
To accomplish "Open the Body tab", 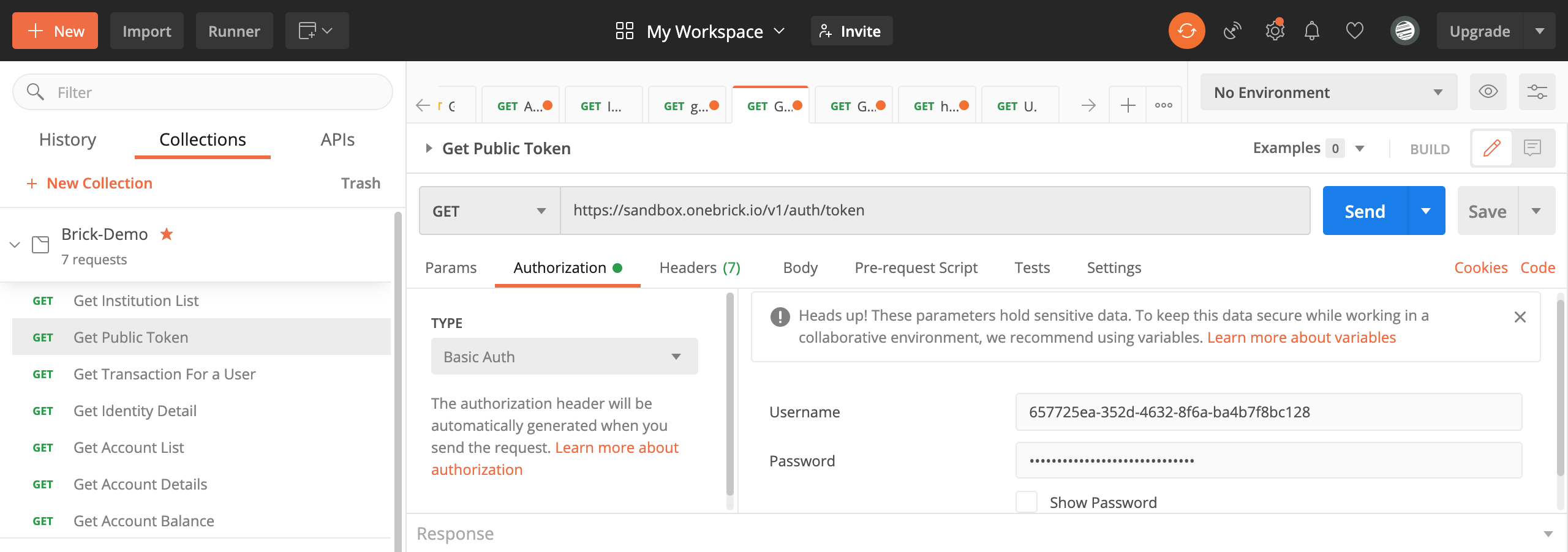I will coord(800,268).
